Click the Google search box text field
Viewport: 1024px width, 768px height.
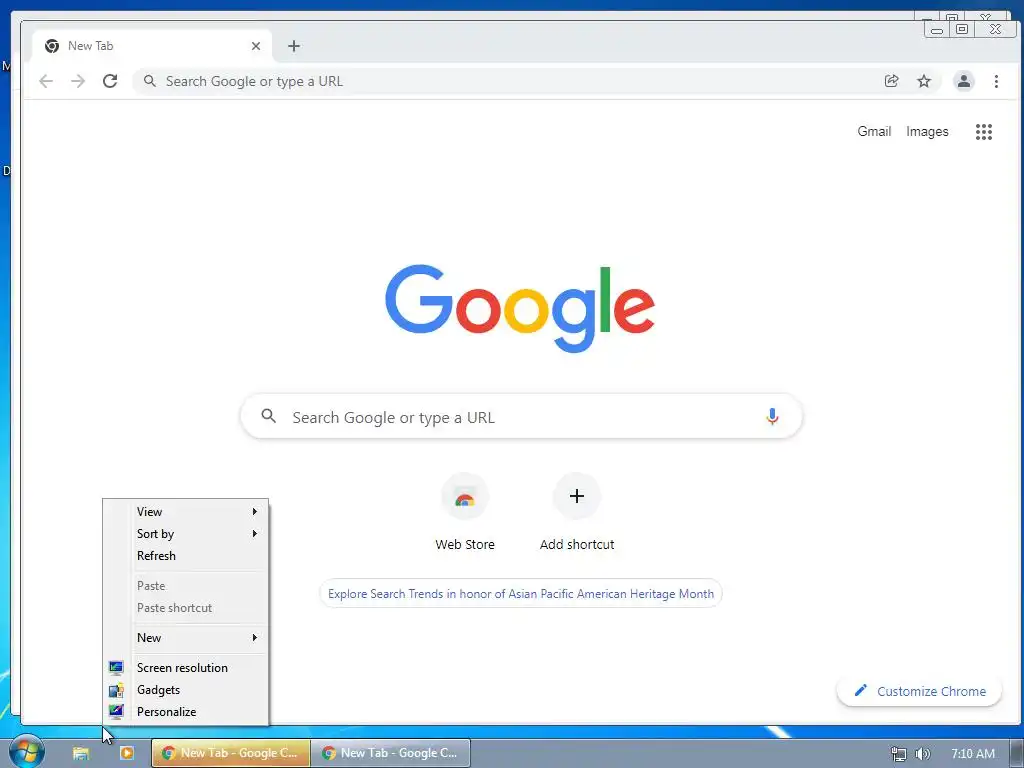[x=521, y=417]
